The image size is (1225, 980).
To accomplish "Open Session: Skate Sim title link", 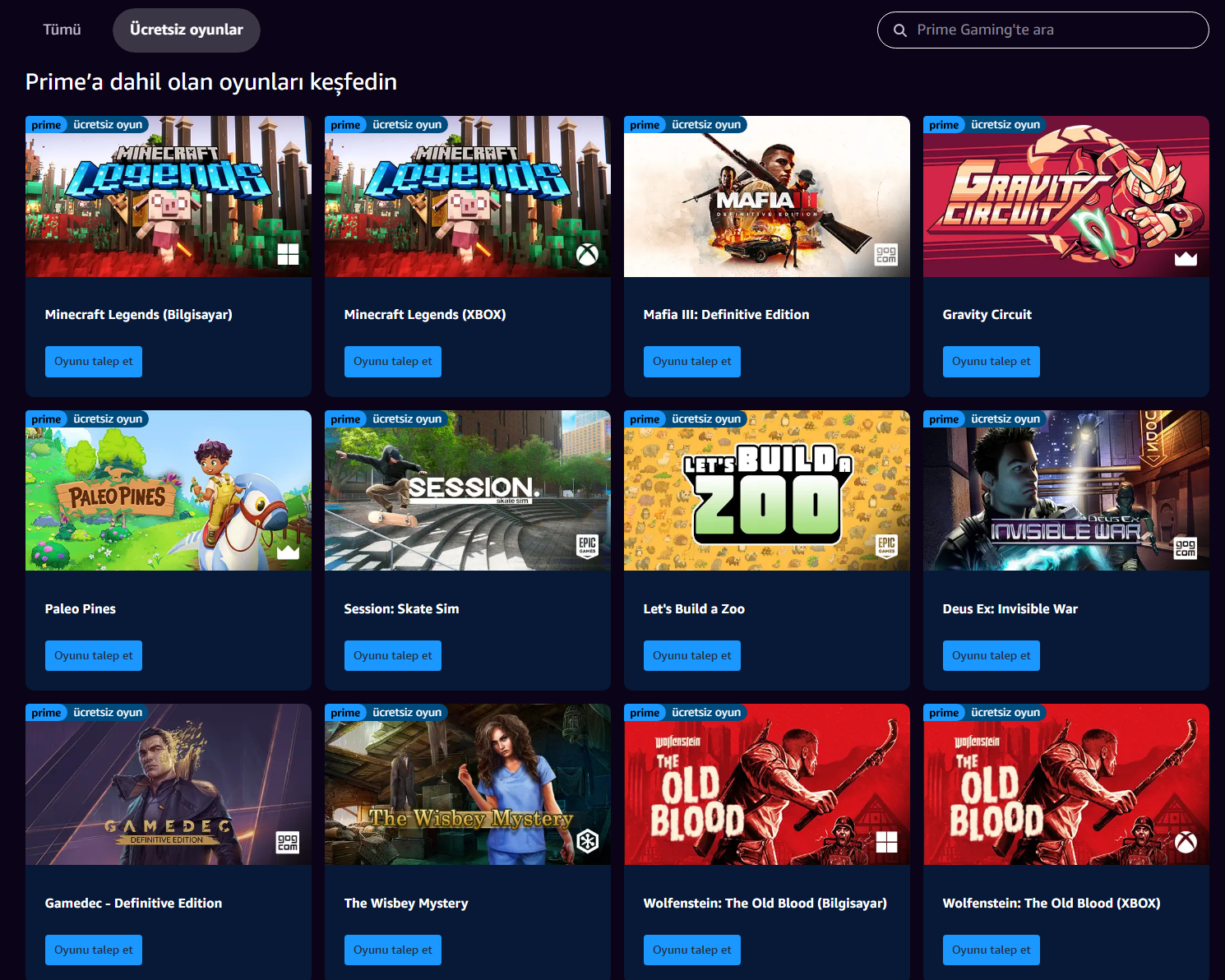I will 401,609.
